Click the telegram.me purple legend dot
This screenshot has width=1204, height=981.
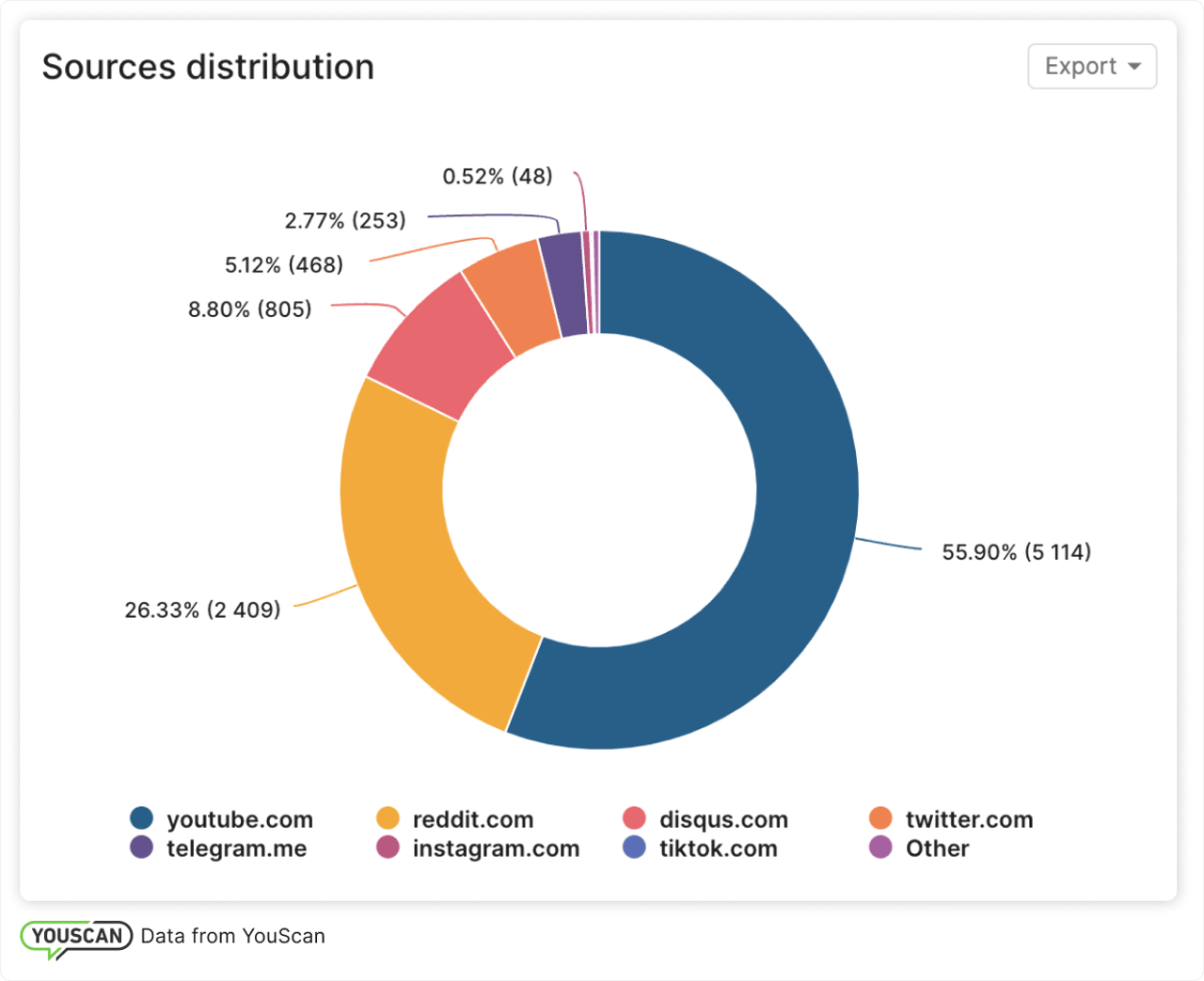click(142, 847)
